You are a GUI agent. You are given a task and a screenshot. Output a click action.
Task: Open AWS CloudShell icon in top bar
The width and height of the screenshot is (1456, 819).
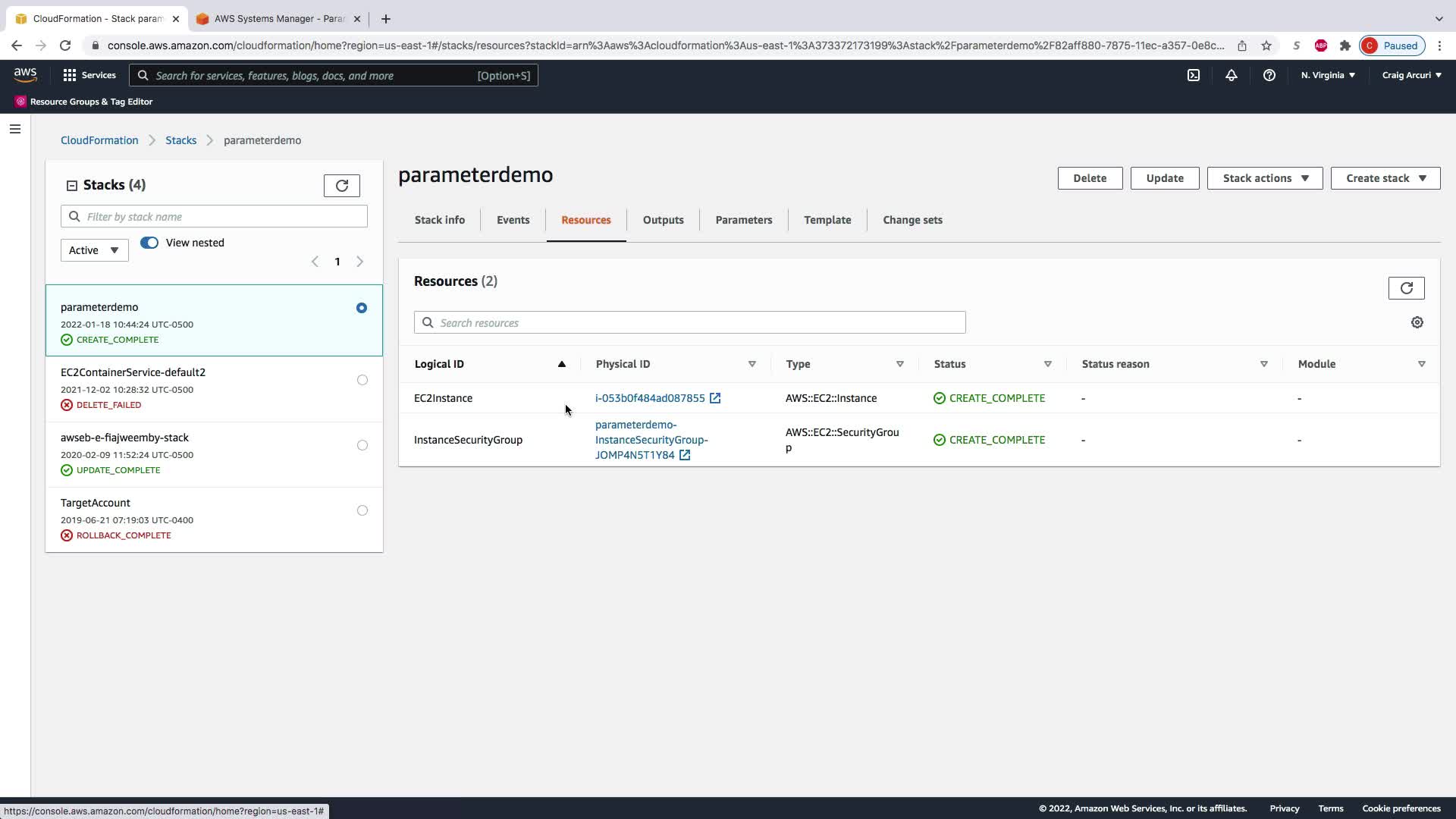pos(1194,75)
